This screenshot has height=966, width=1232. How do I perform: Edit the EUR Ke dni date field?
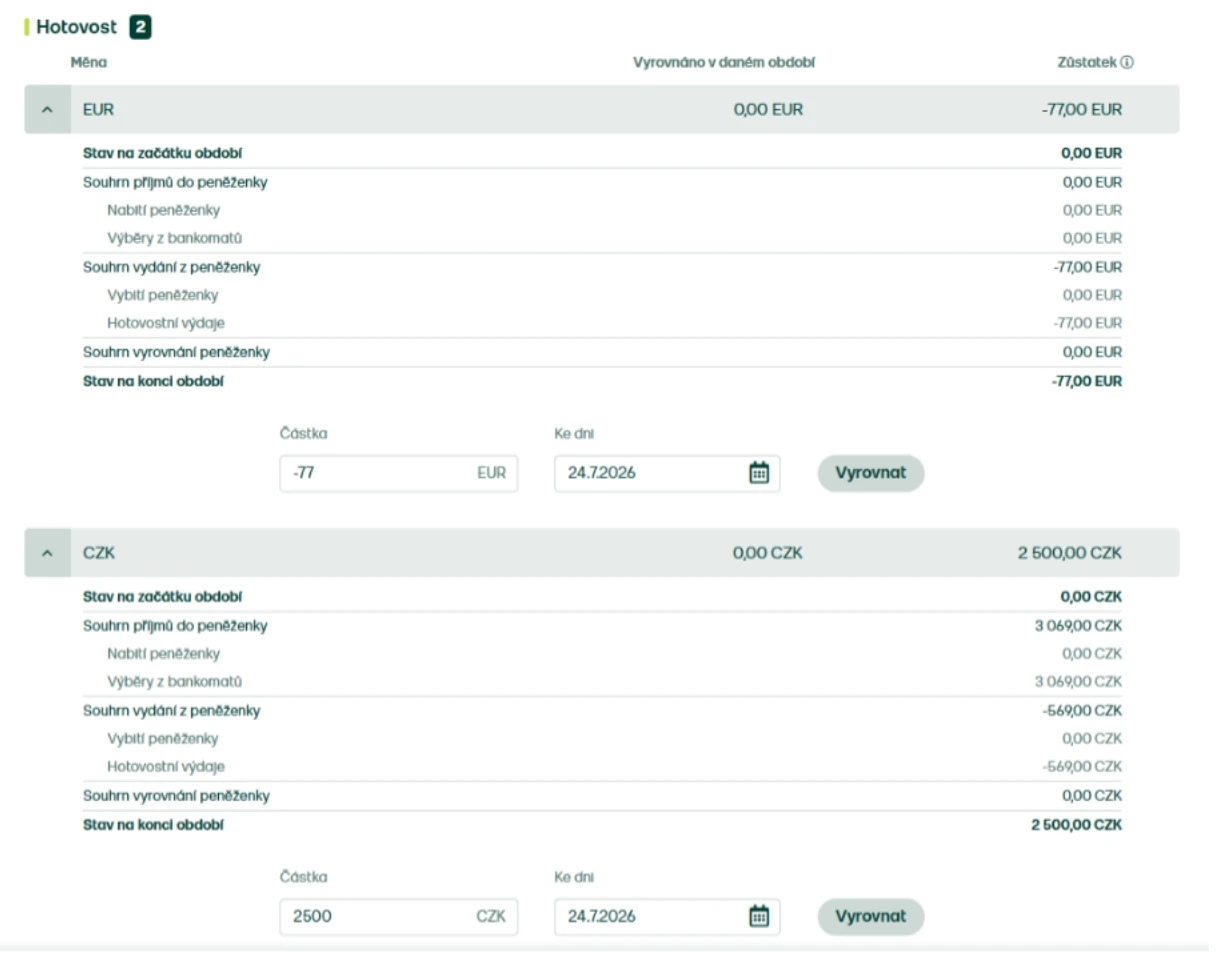point(667,473)
